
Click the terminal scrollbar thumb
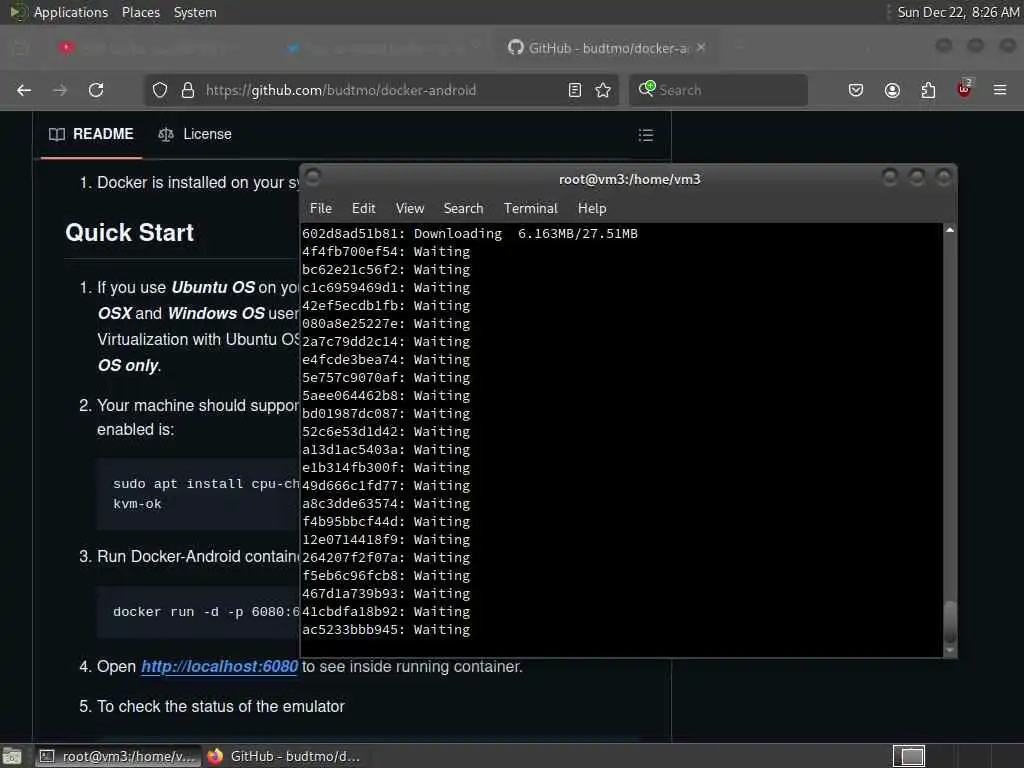(x=950, y=620)
